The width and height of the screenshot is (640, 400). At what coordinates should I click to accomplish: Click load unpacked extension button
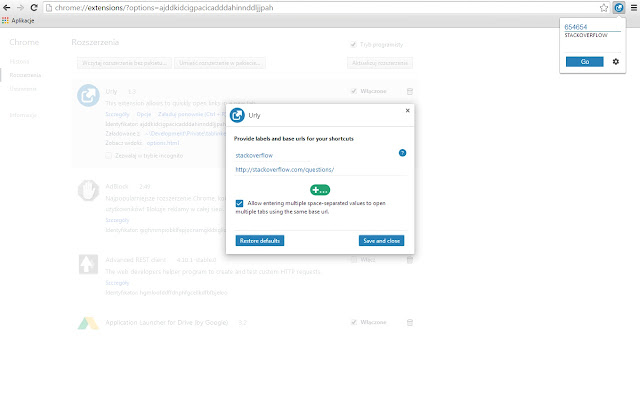(124, 63)
